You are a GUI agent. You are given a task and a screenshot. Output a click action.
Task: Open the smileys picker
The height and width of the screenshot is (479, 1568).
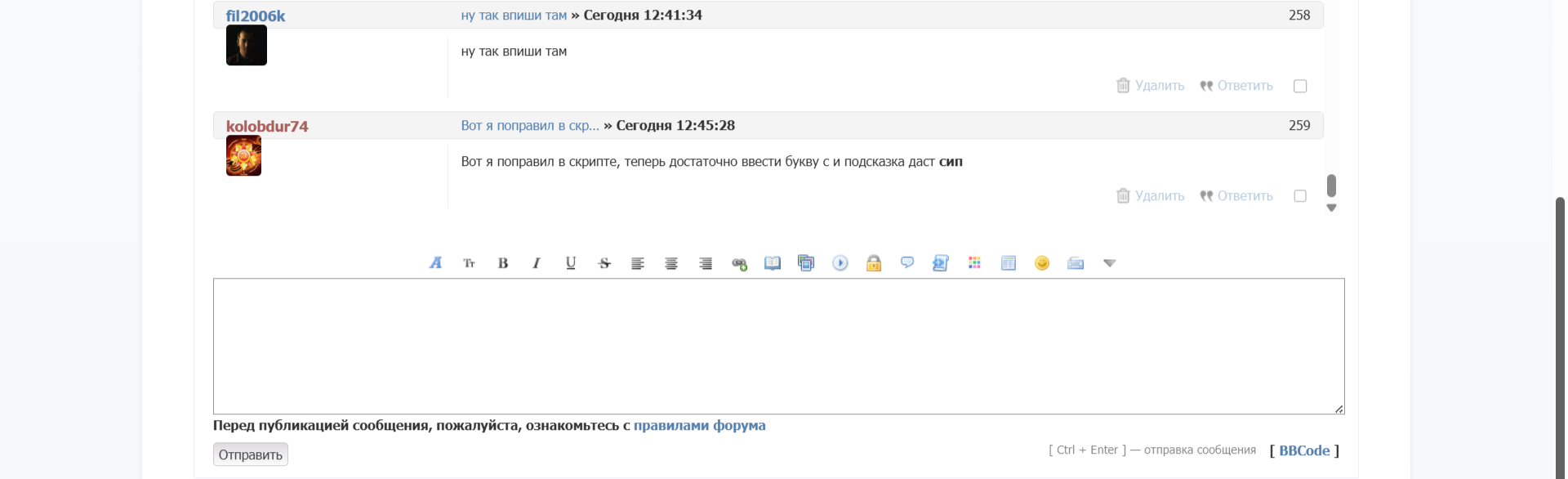pos(1042,263)
